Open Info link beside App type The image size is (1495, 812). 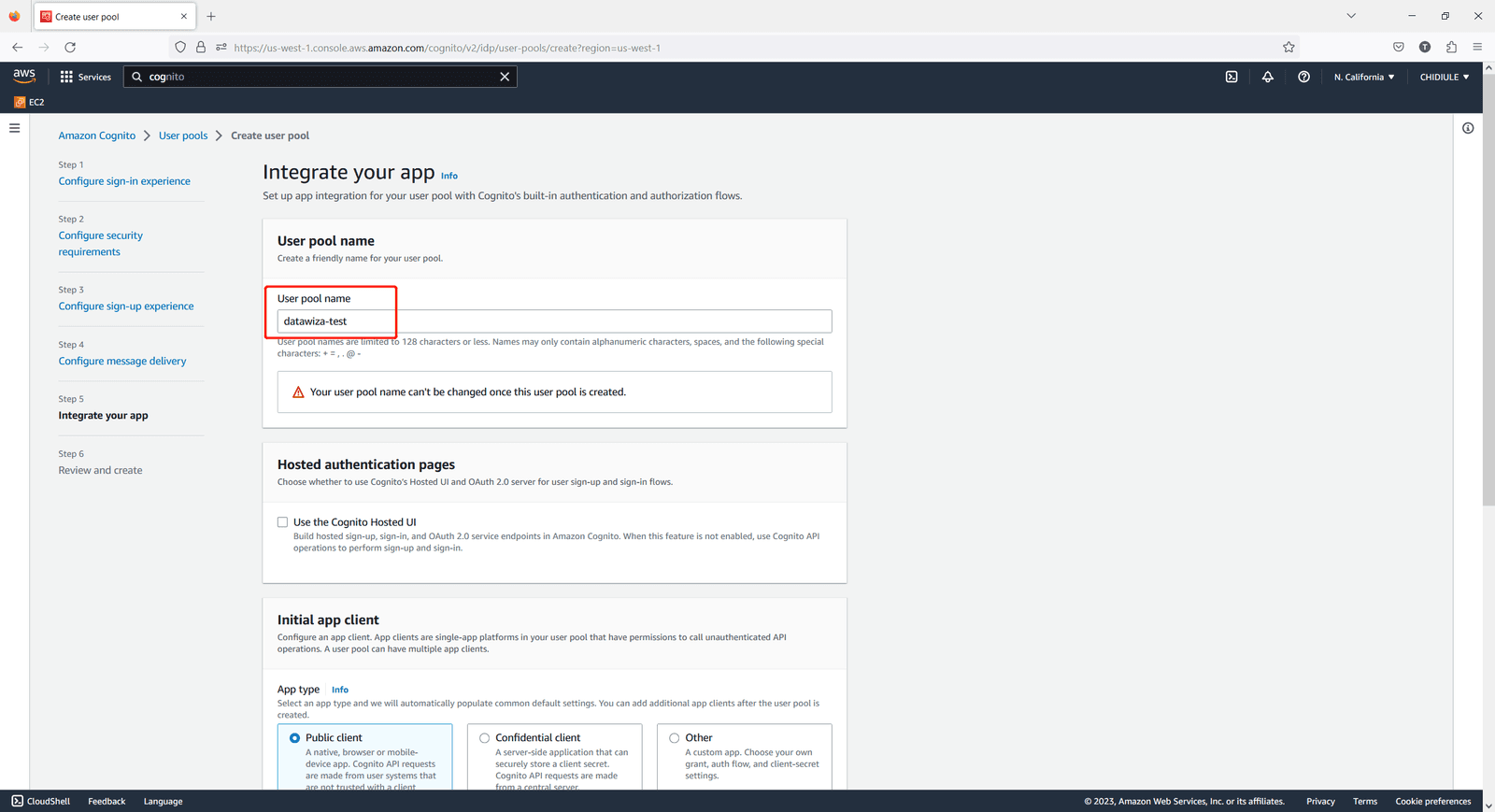click(340, 690)
